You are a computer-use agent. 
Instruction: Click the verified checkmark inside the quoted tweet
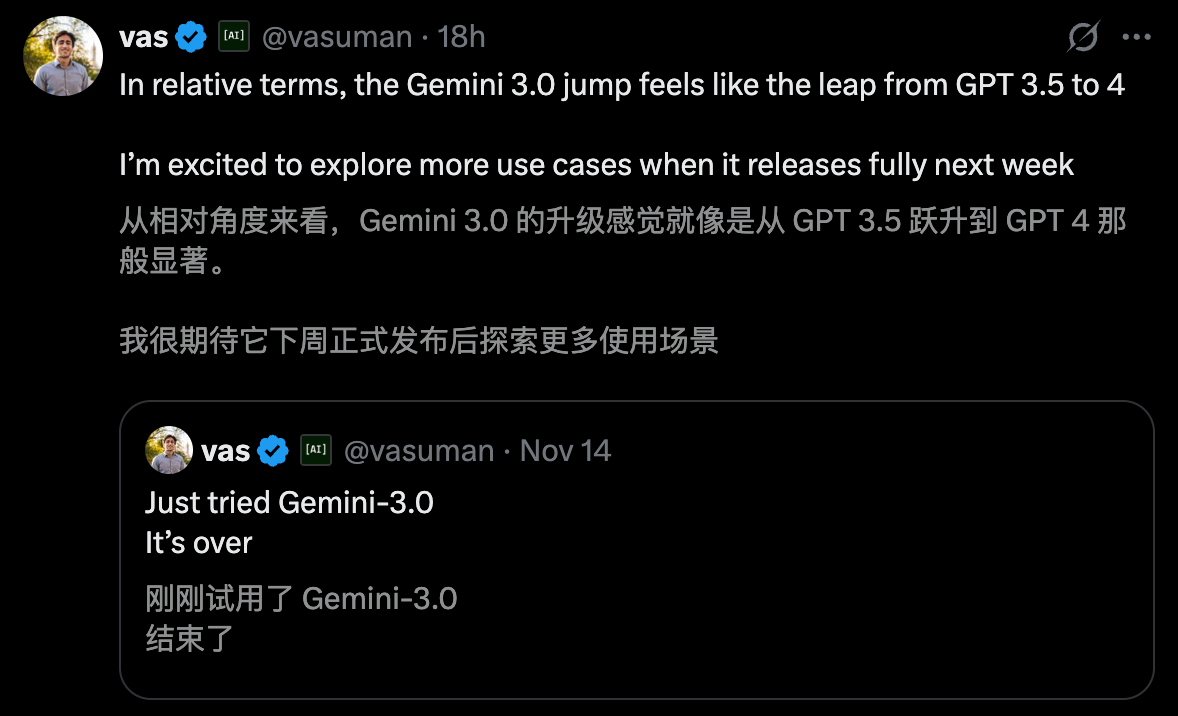coord(271,450)
